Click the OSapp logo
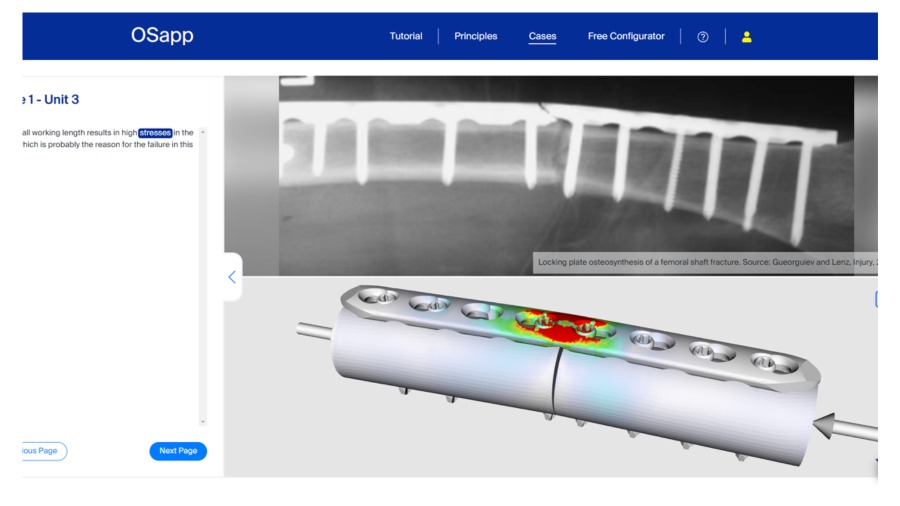Image resolution: width=900 pixels, height=506 pixels. (x=162, y=36)
